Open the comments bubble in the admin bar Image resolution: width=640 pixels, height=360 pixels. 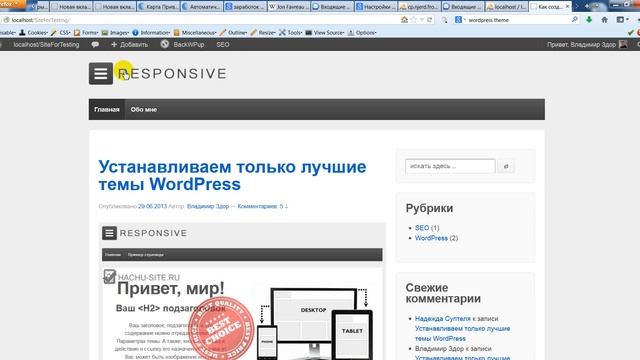[x=95, y=44]
